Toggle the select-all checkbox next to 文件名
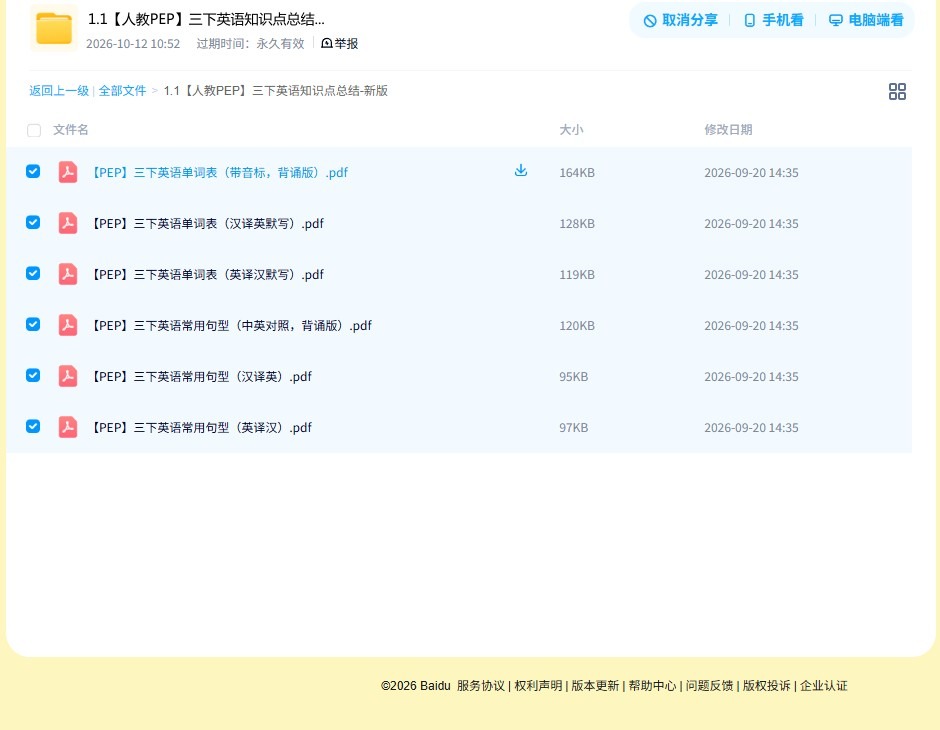This screenshot has width=940, height=730. [34, 130]
